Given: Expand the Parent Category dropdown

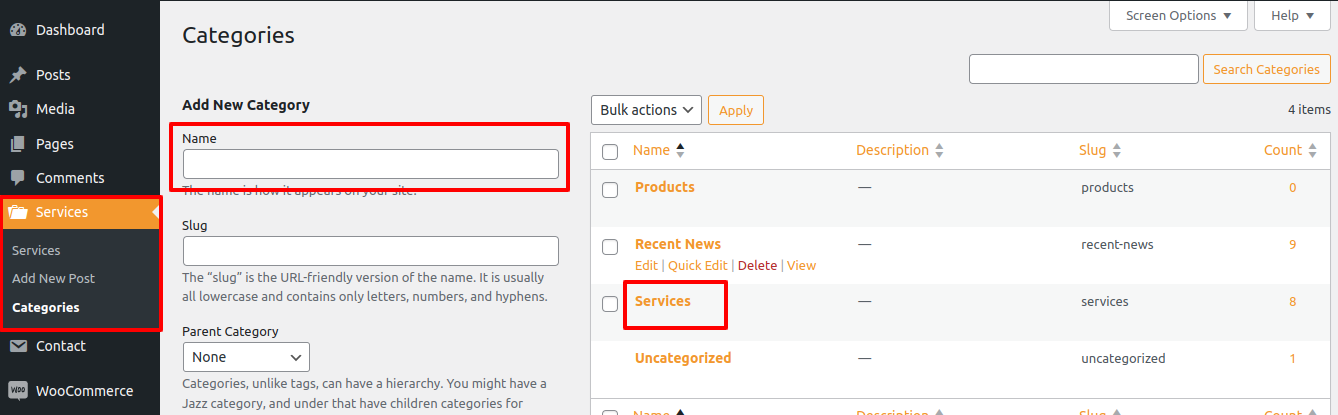Looking at the screenshot, I should pyautogui.click(x=246, y=357).
